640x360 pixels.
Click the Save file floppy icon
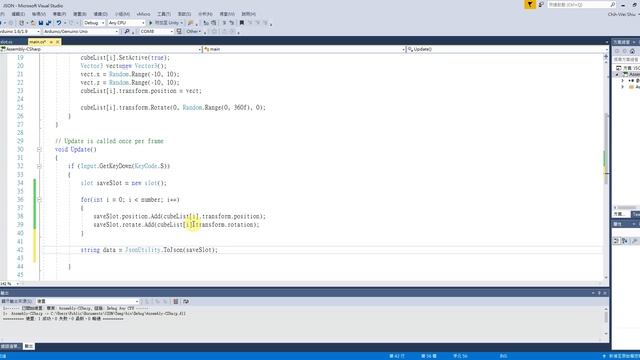click(x=41, y=23)
